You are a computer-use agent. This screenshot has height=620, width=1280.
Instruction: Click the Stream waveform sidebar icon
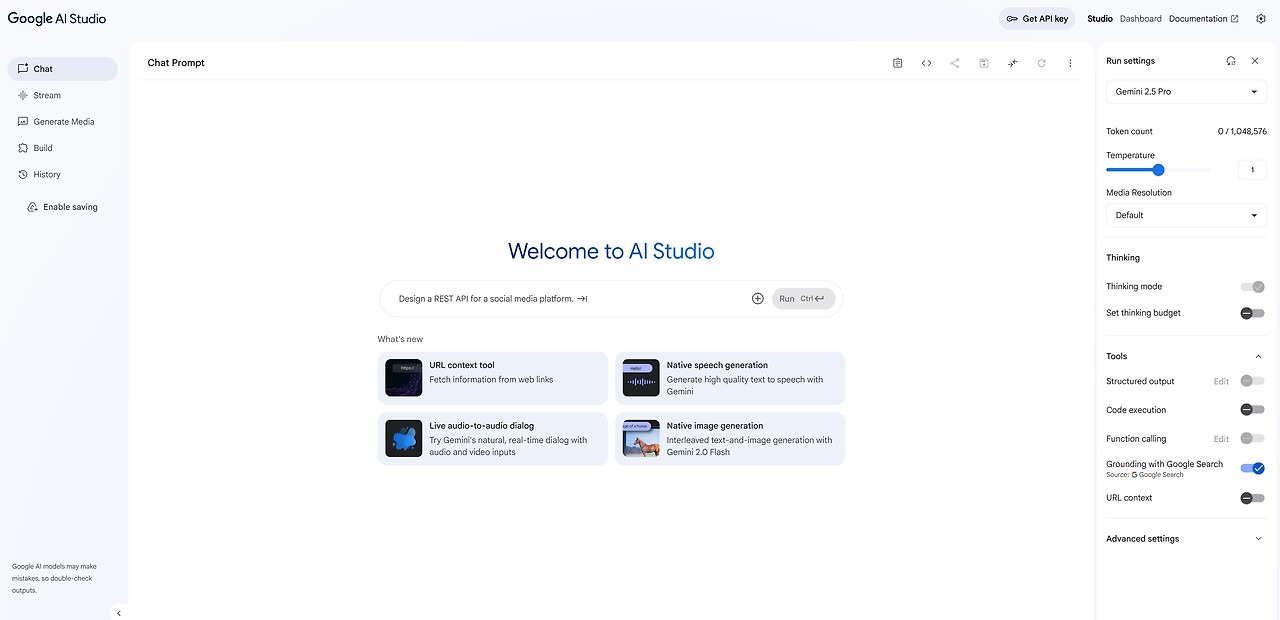[23, 95]
